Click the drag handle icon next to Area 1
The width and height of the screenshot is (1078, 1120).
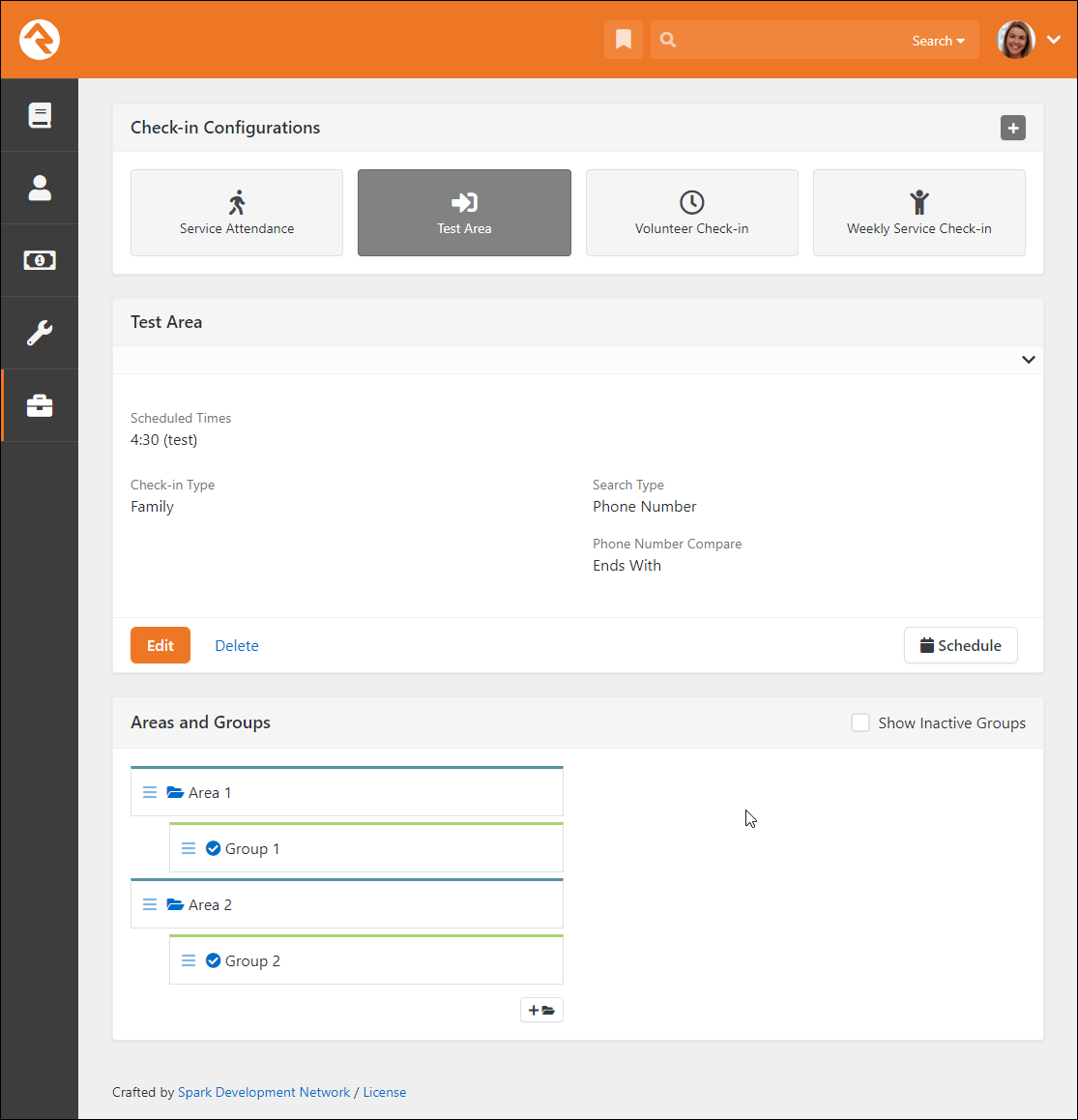pyautogui.click(x=150, y=791)
